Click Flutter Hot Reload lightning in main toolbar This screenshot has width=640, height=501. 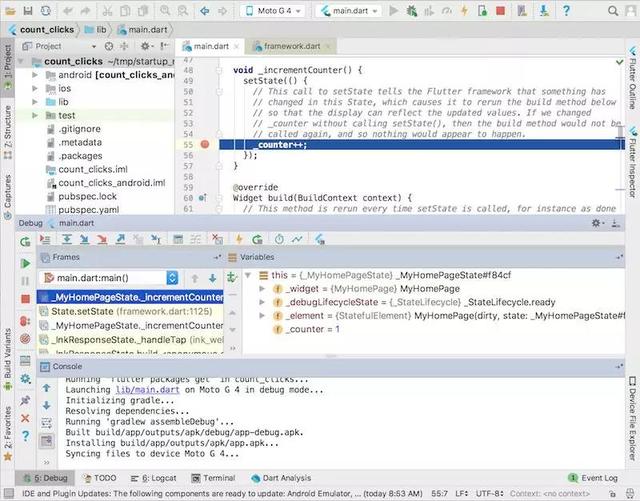[464, 11]
